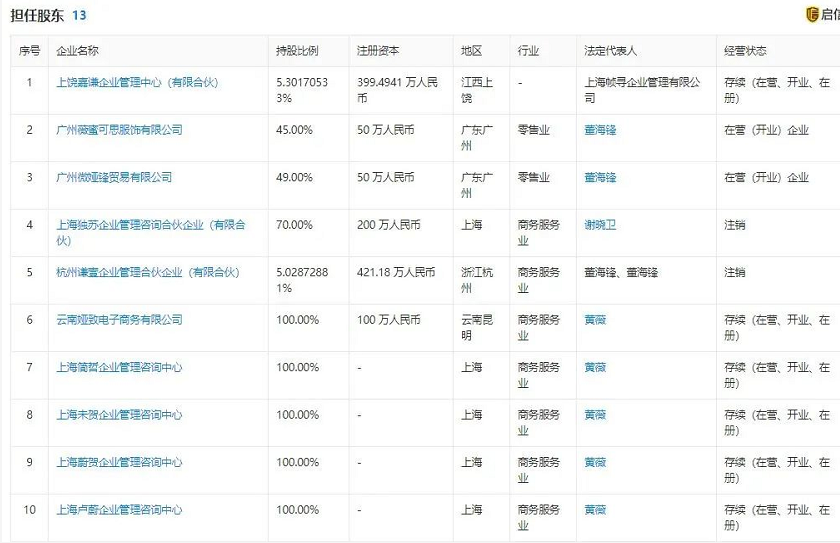Image resolution: width=840 pixels, height=543 pixels.
Task: Click the 注册资本 column header
Action: pyautogui.click(x=377, y=51)
